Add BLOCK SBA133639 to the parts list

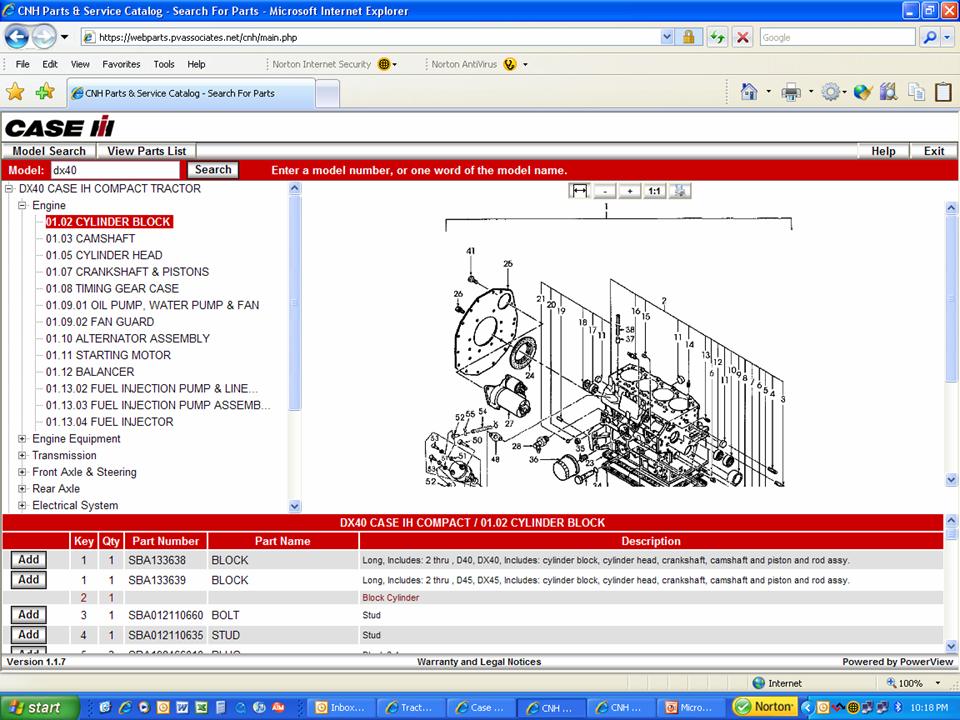pyautogui.click(x=29, y=580)
